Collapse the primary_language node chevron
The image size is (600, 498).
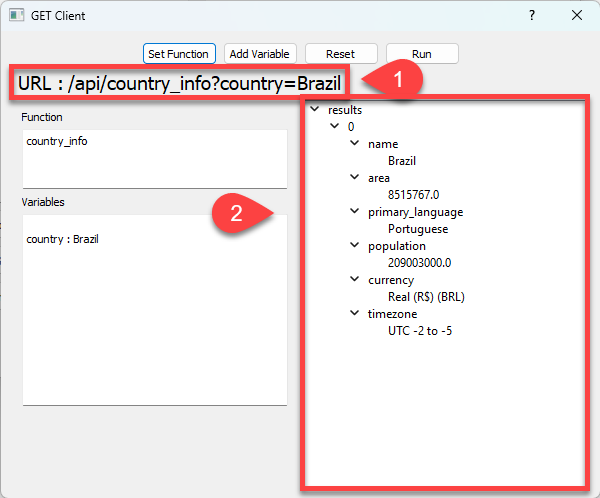[x=355, y=211]
